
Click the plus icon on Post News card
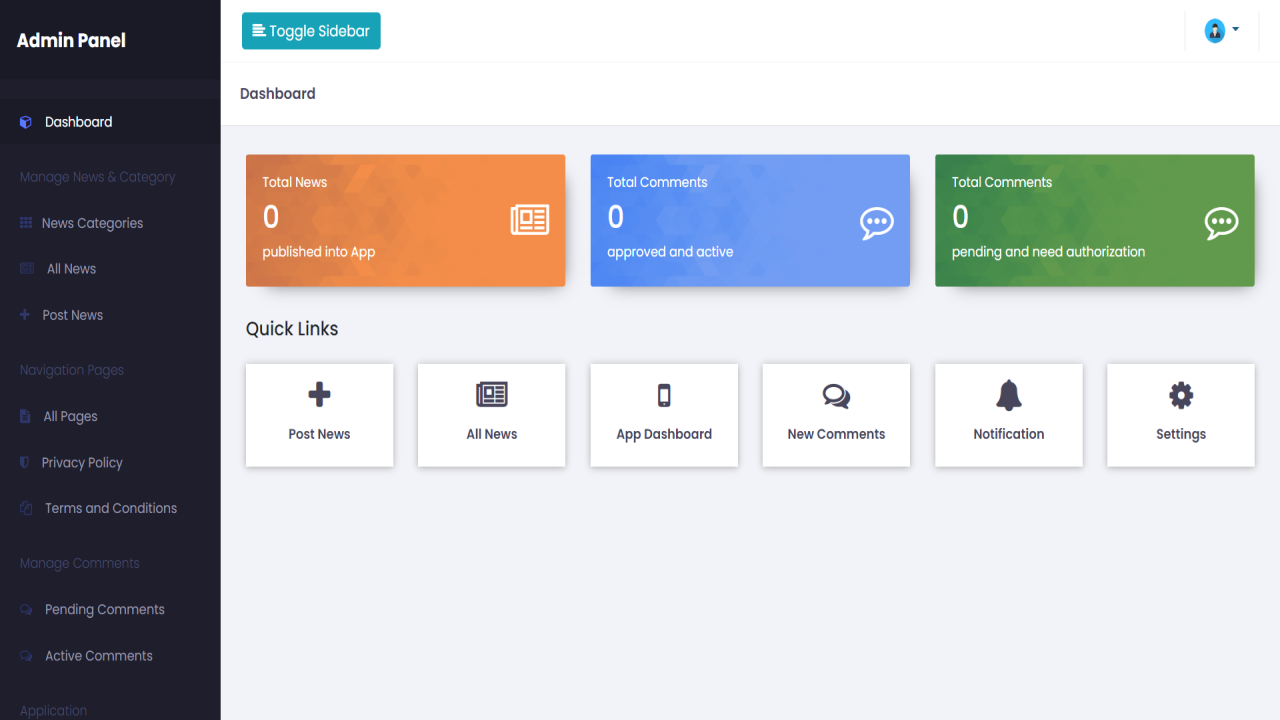pos(319,395)
